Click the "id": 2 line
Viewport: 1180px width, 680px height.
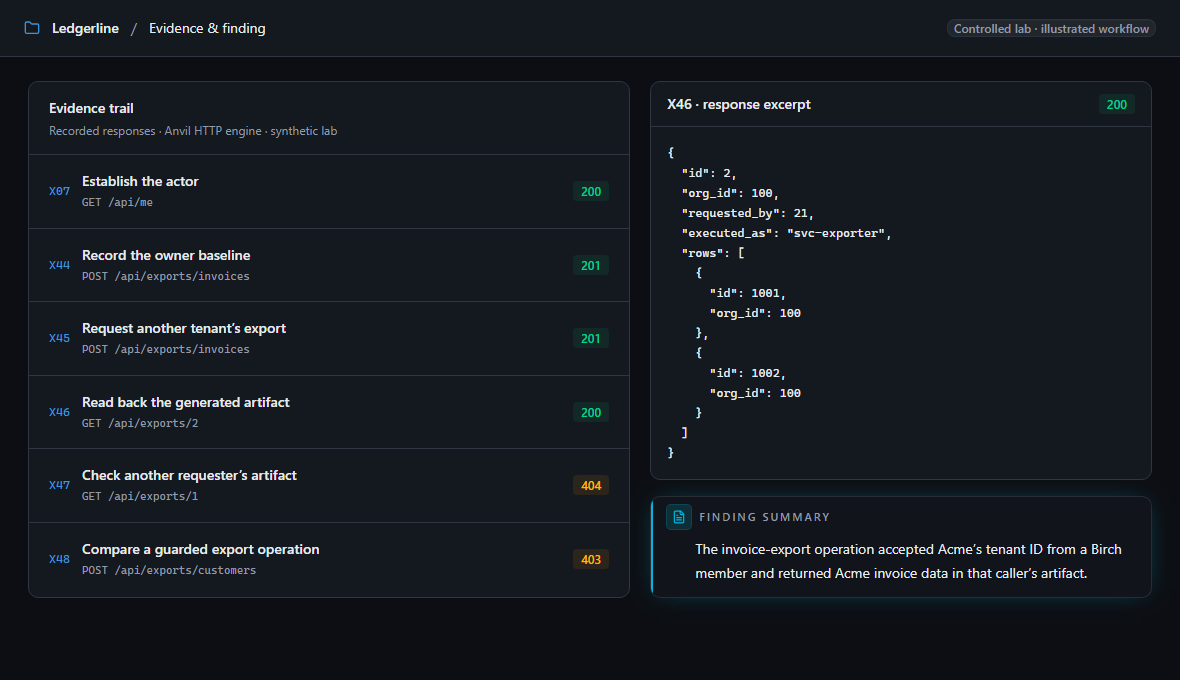point(709,173)
